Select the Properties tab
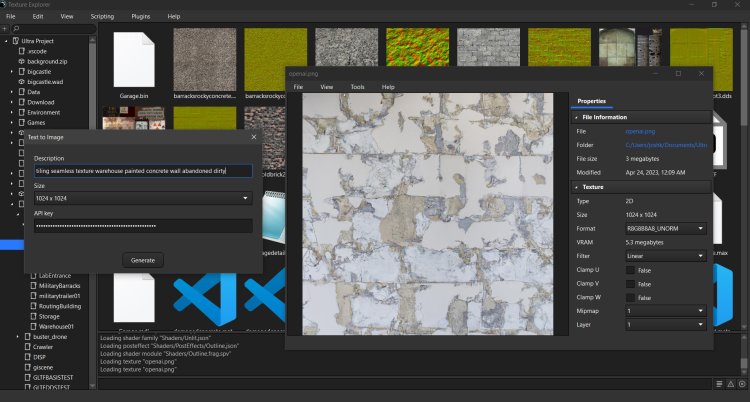 pos(591,101)
